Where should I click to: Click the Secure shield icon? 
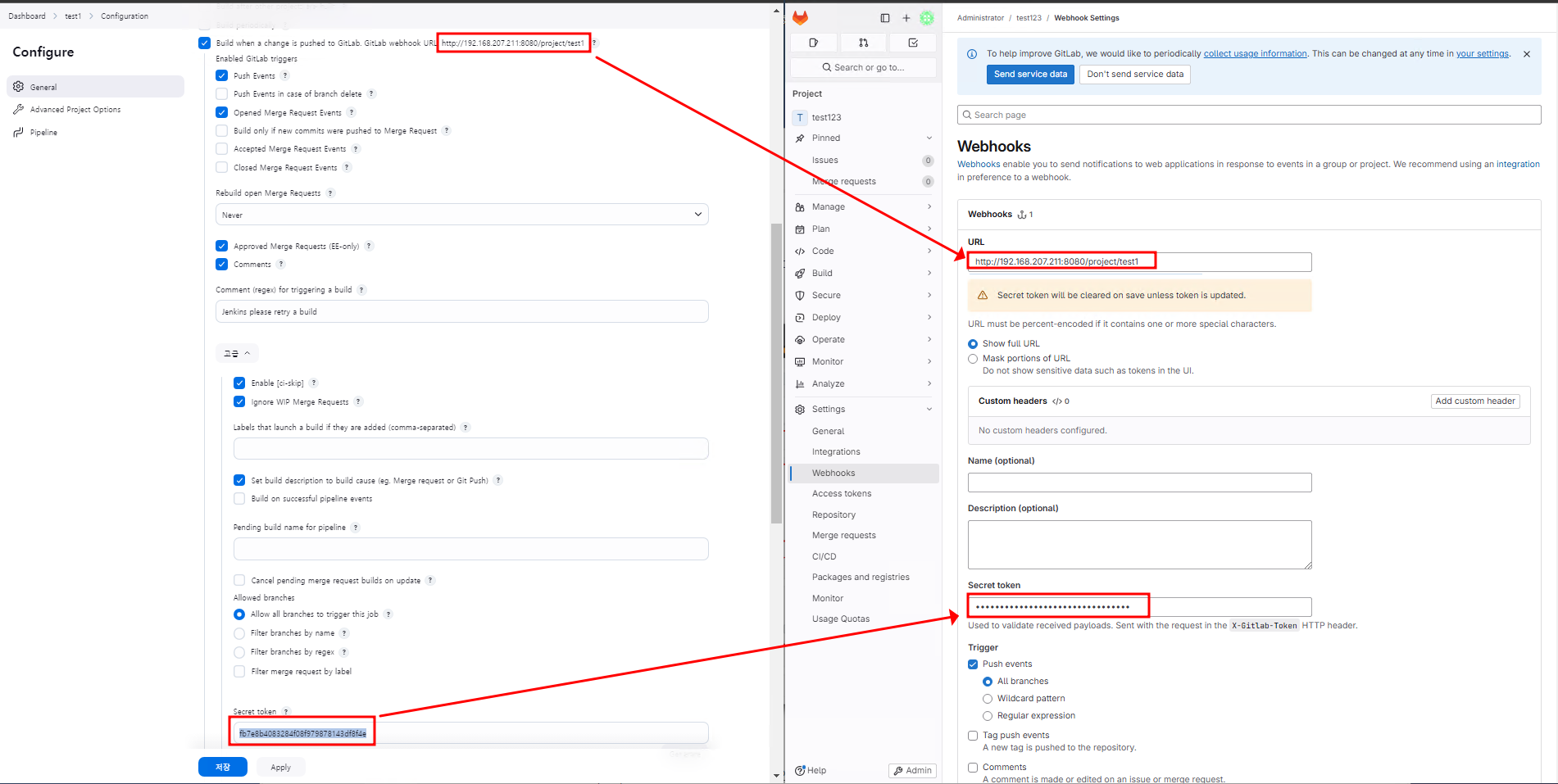[x=800, y=296]
